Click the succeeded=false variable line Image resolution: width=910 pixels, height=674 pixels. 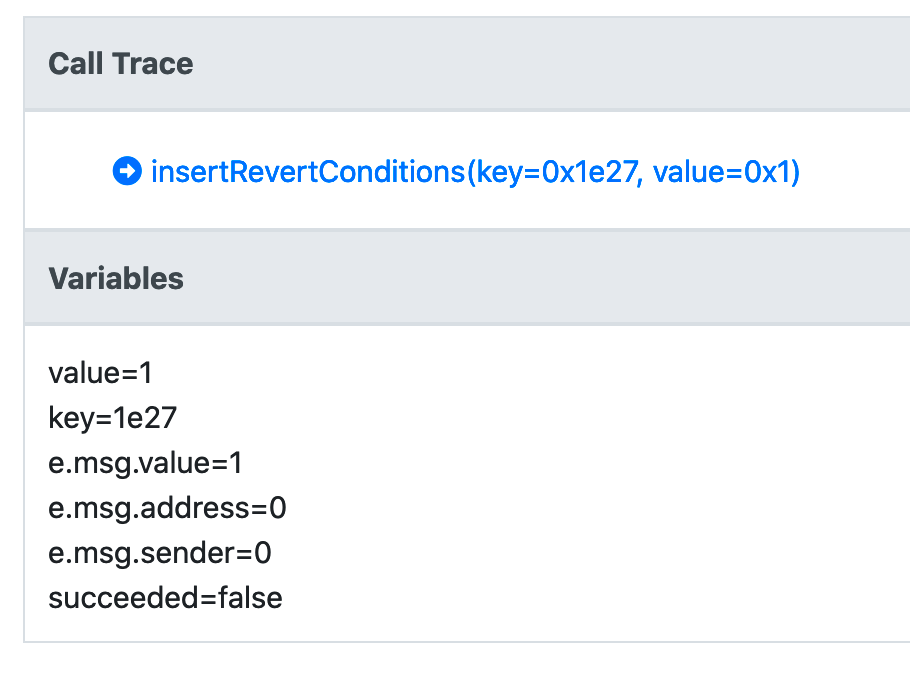[164, 598]
